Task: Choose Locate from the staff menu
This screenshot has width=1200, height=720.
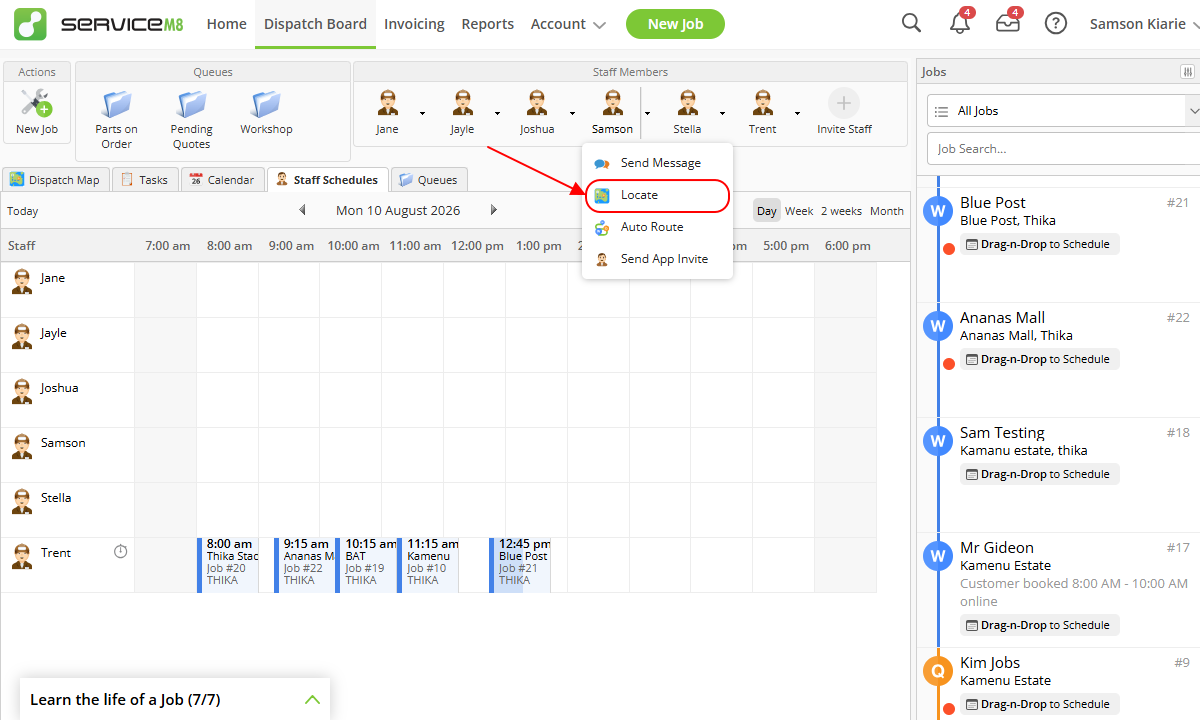Action: tap(658, 195)
